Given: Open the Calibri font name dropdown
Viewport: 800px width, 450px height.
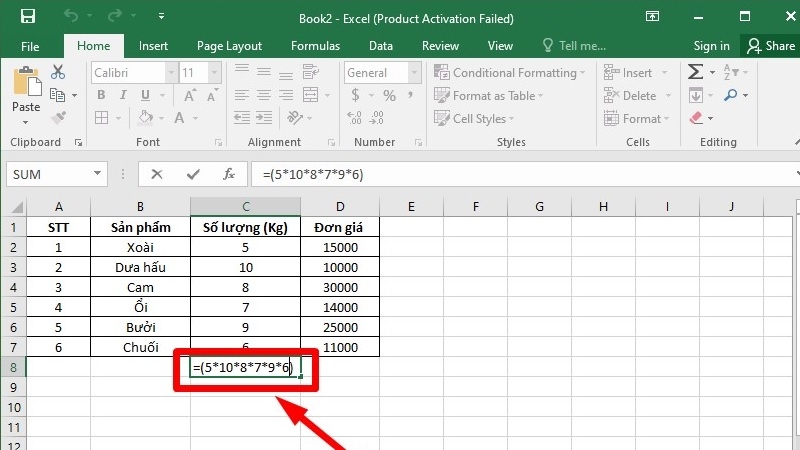Looking at the screenshot, I should (171, 72).
